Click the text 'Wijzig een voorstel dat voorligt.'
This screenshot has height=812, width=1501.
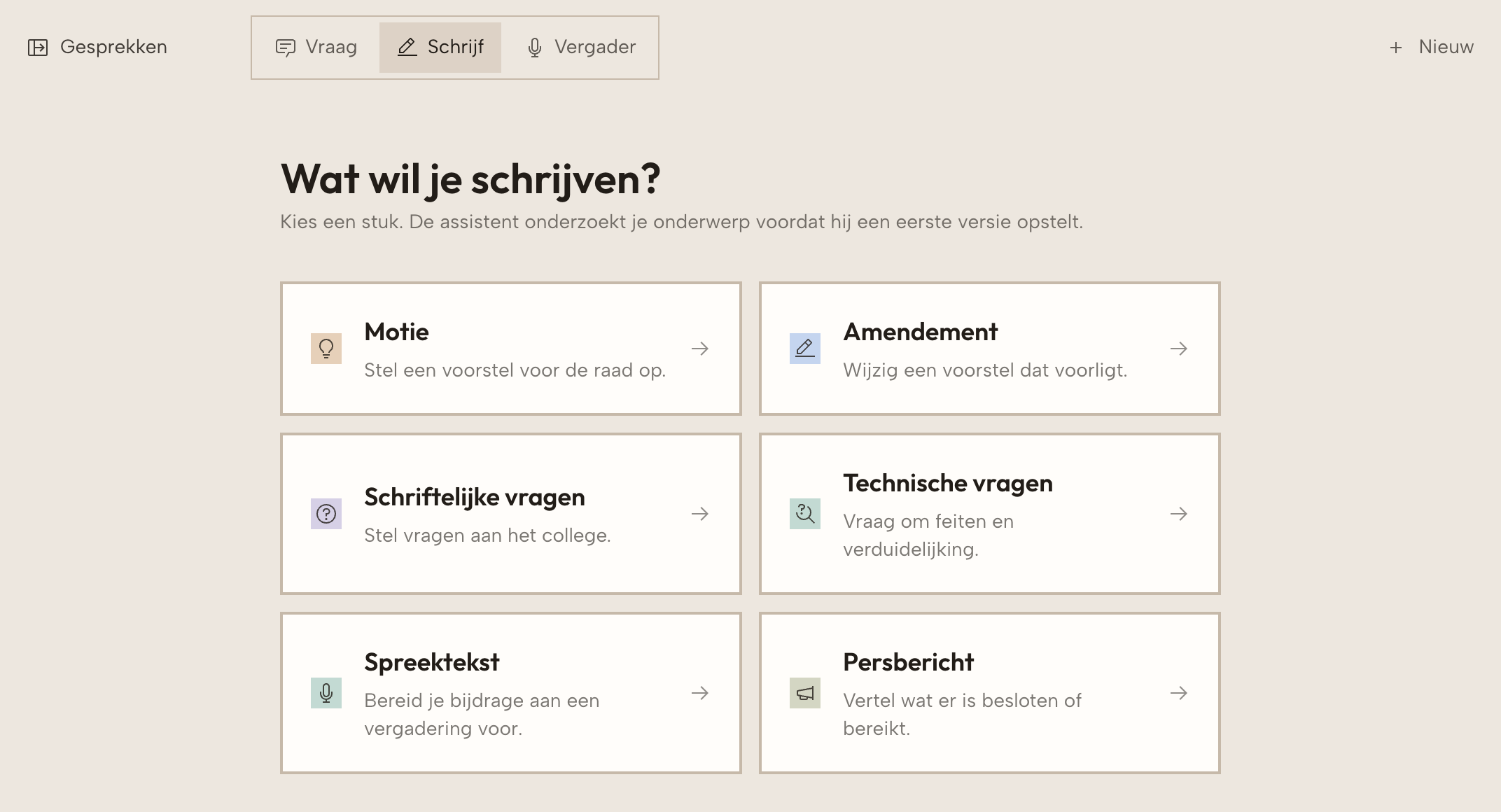[985, 370]
